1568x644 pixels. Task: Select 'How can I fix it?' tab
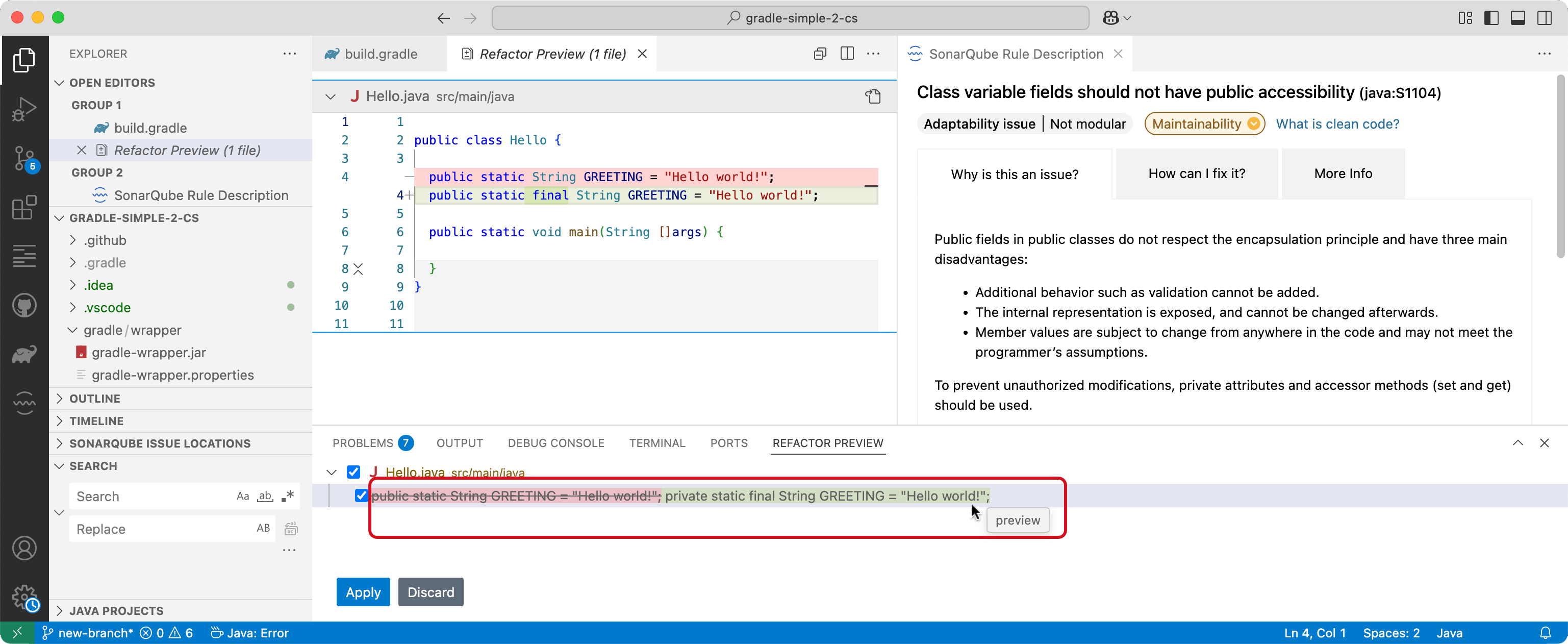1196,174
